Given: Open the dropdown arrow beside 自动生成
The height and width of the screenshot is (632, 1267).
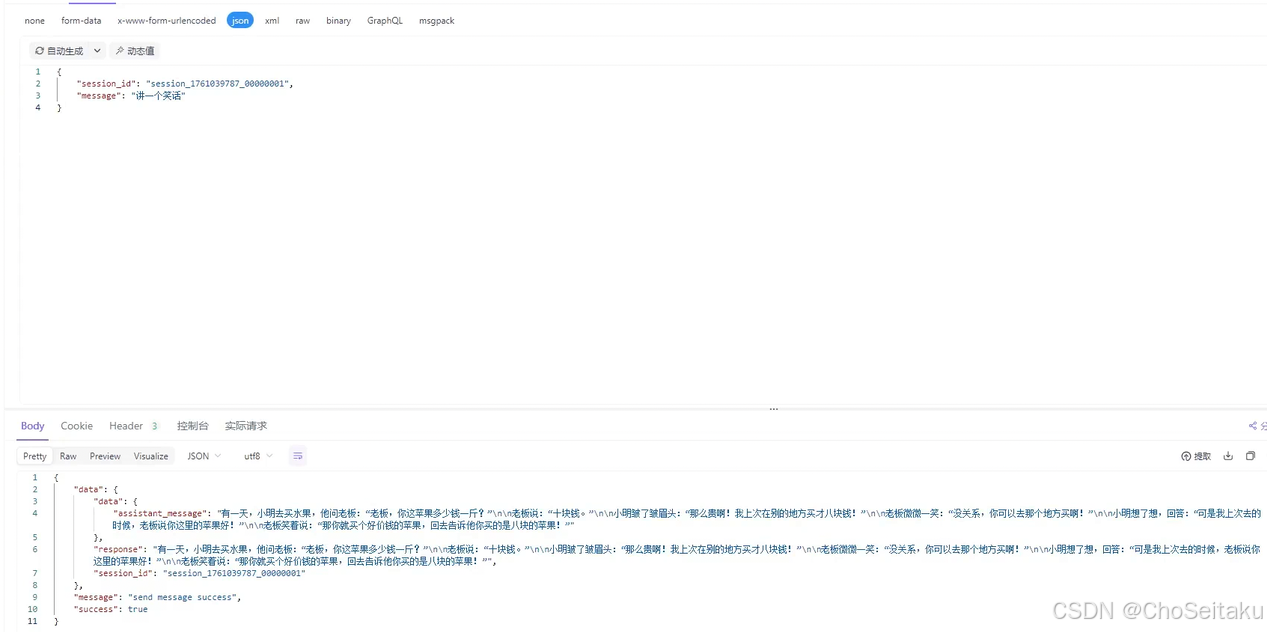Looking at the screenshot, I should click(x=98, y=50).
